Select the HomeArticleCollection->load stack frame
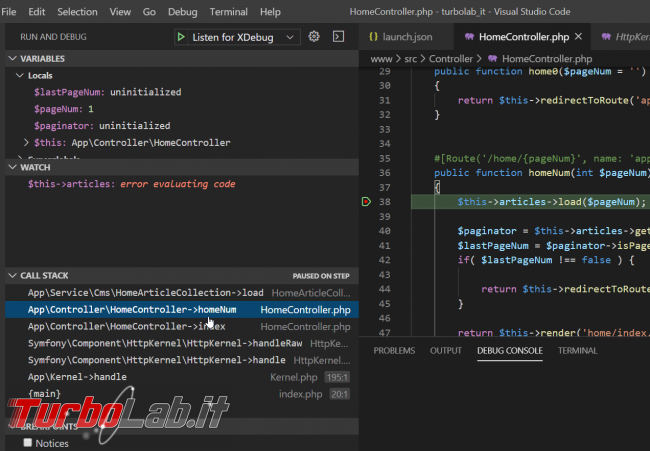This screenshot has width=650, height=451. point(182,293)
